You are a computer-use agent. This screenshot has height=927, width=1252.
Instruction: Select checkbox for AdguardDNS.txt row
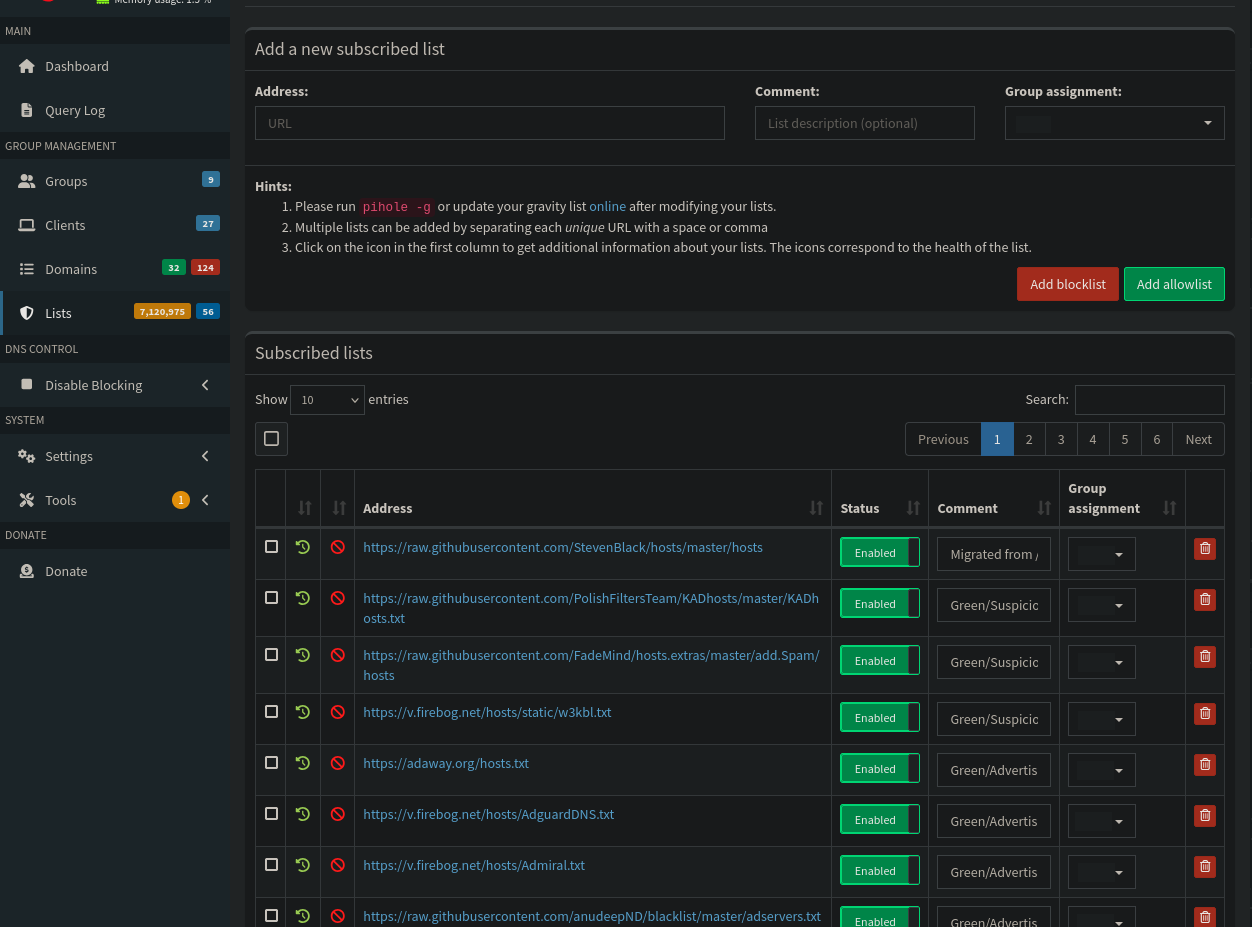coord(271,813)
